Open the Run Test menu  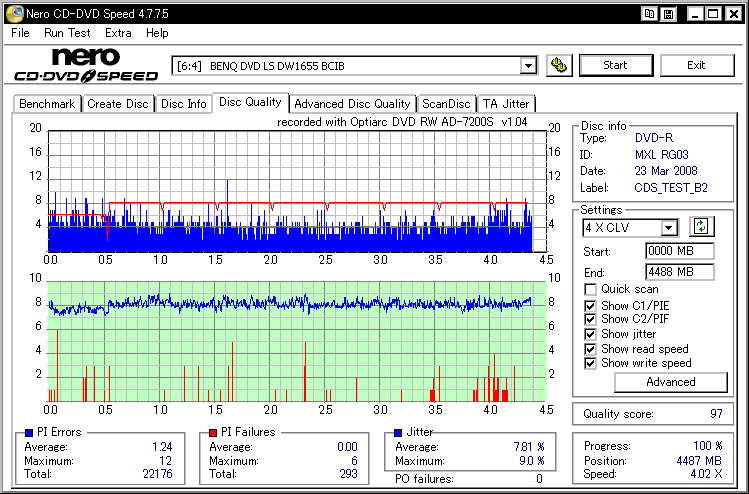pyautogui.click(x=67, y=33)
